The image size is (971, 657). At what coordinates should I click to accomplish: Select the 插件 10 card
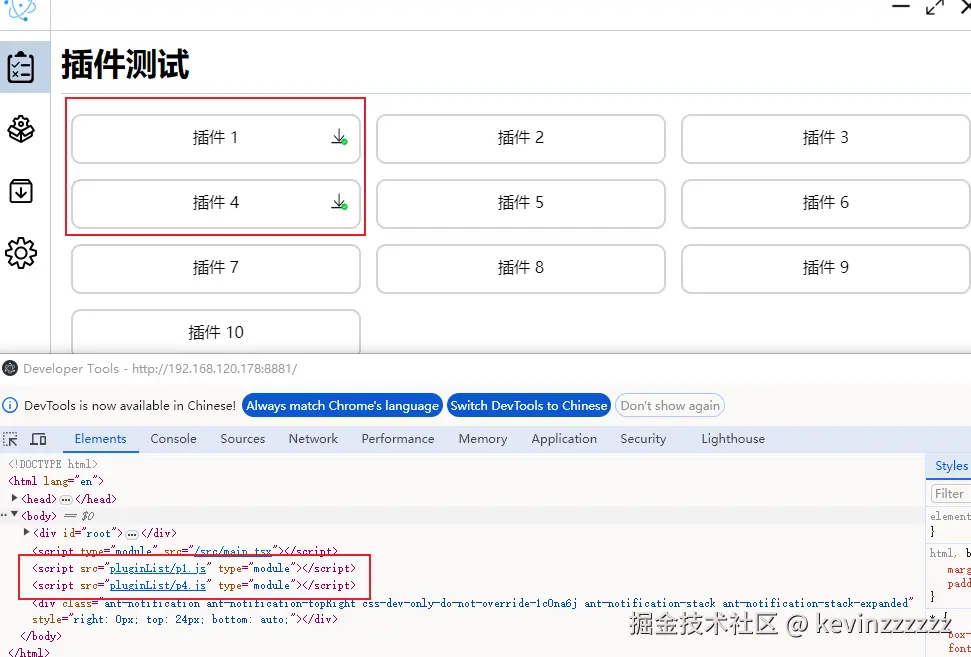(x=216, y=332)
